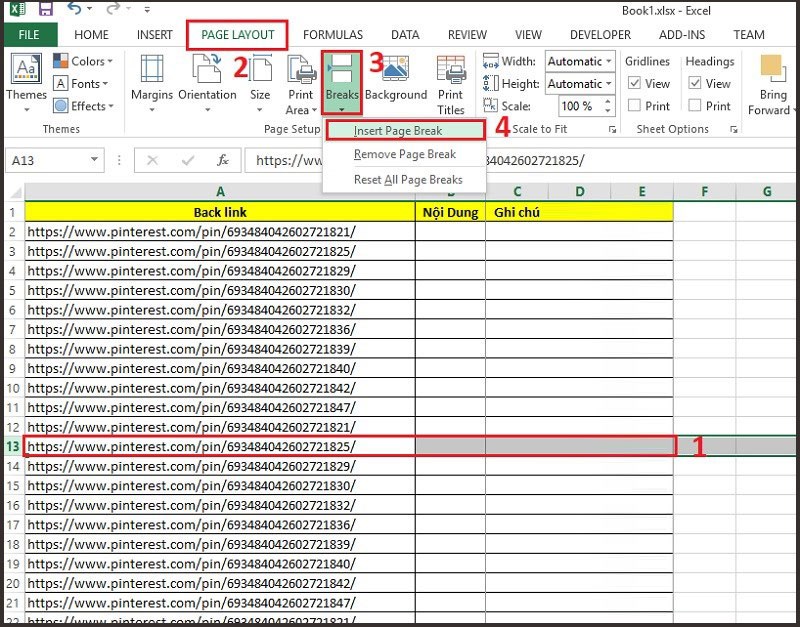Redo the last undone action

pos(113,9)
